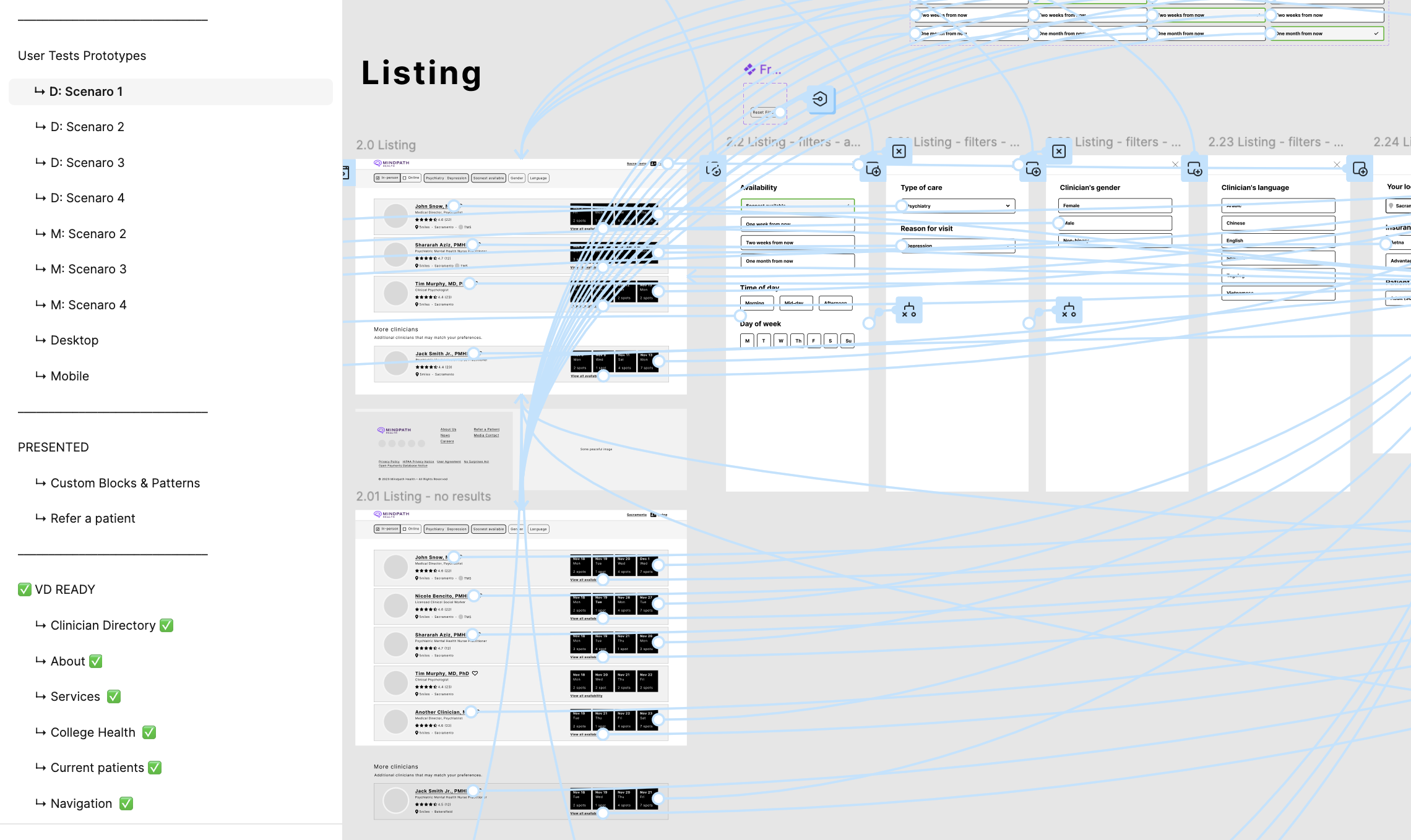The width and height of the screenshot is (1411, 840).
Task: Click close-overlay icon above Clinician's gender panel
Action: [1059, 152]
